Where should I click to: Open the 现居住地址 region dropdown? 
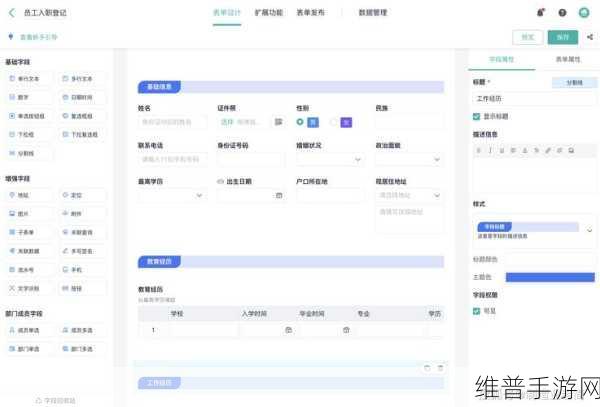pos(409,195)
